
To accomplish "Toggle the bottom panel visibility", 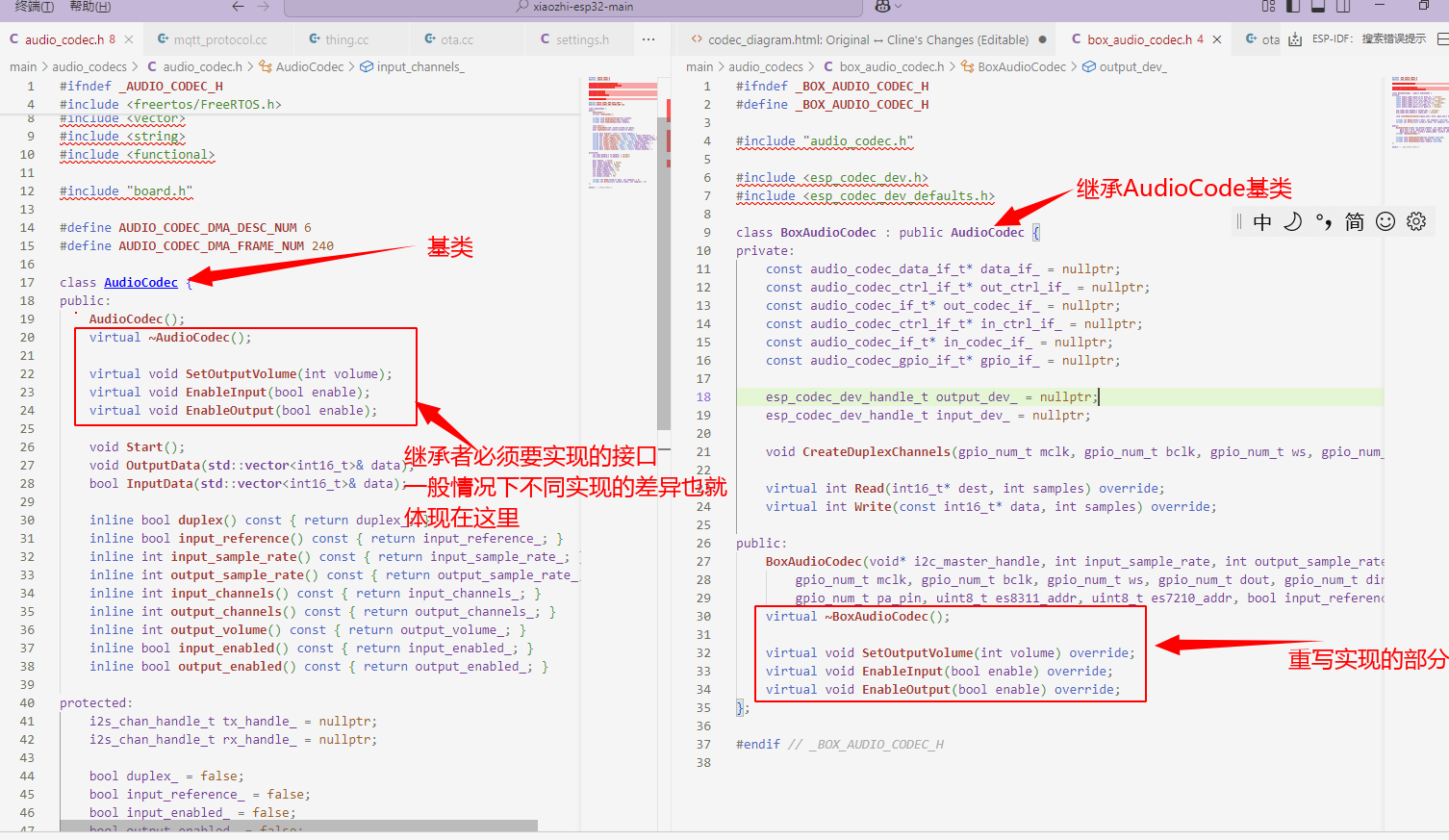I will (x=1318, y=7).
